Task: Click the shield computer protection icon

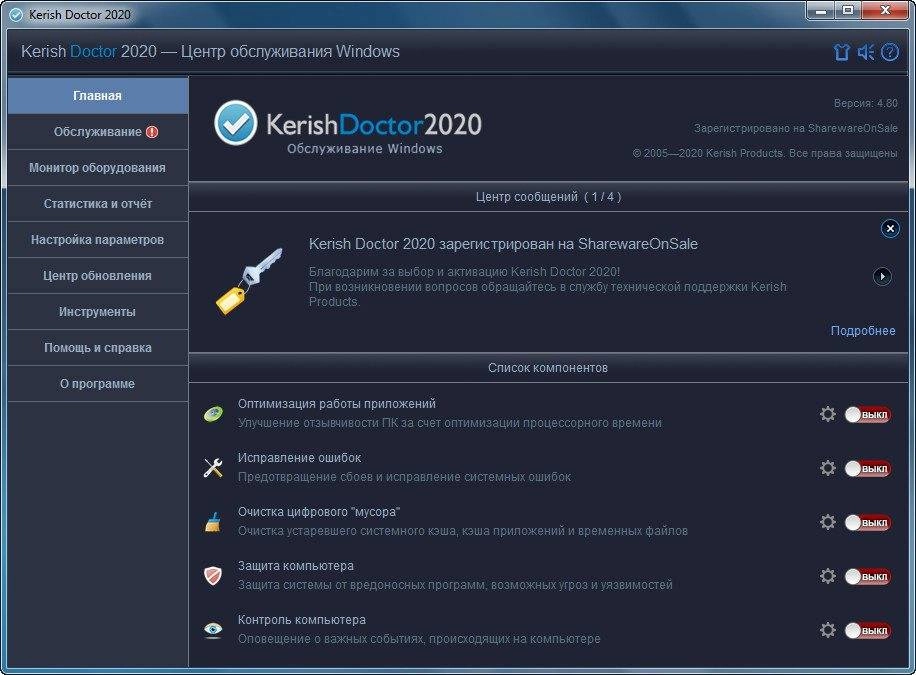Action: point(213,576)
